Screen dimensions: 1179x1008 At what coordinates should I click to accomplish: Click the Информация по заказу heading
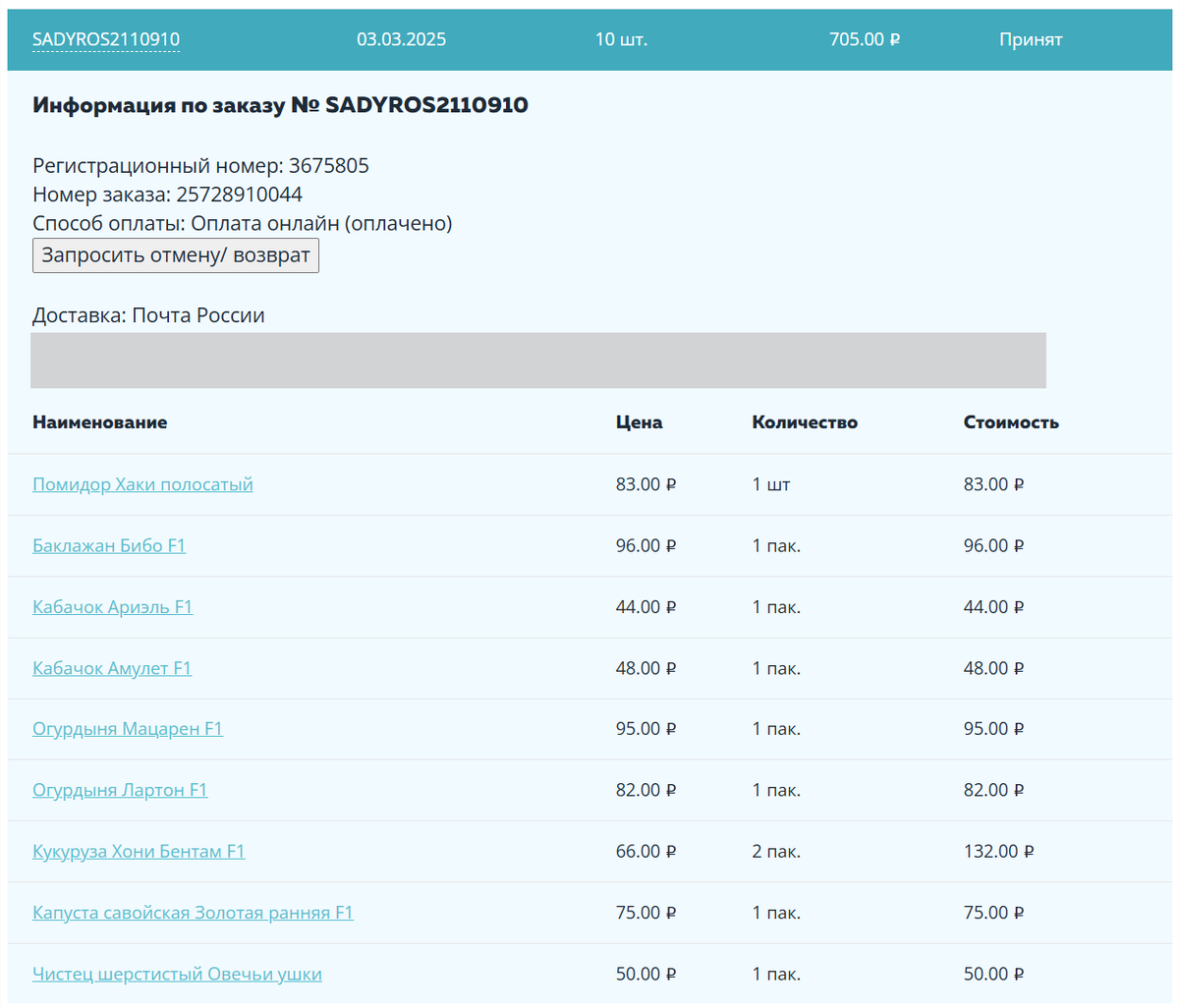coord(280,105)
